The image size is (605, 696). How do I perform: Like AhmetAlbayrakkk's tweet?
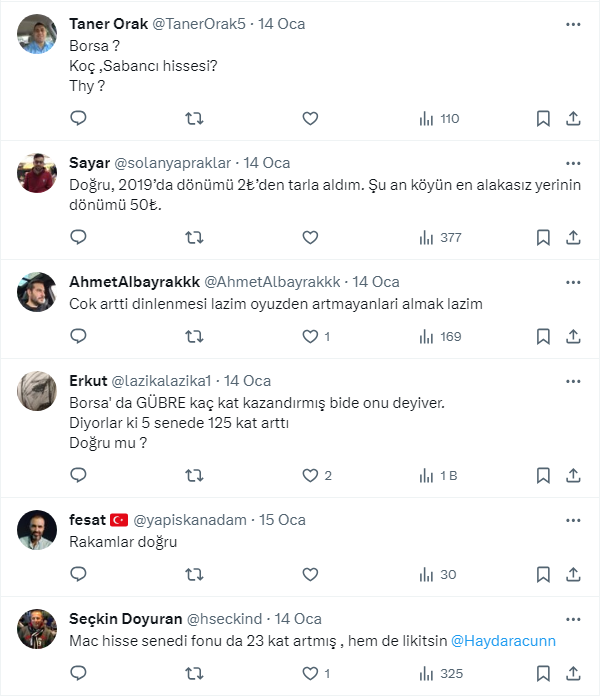(310, 336)
